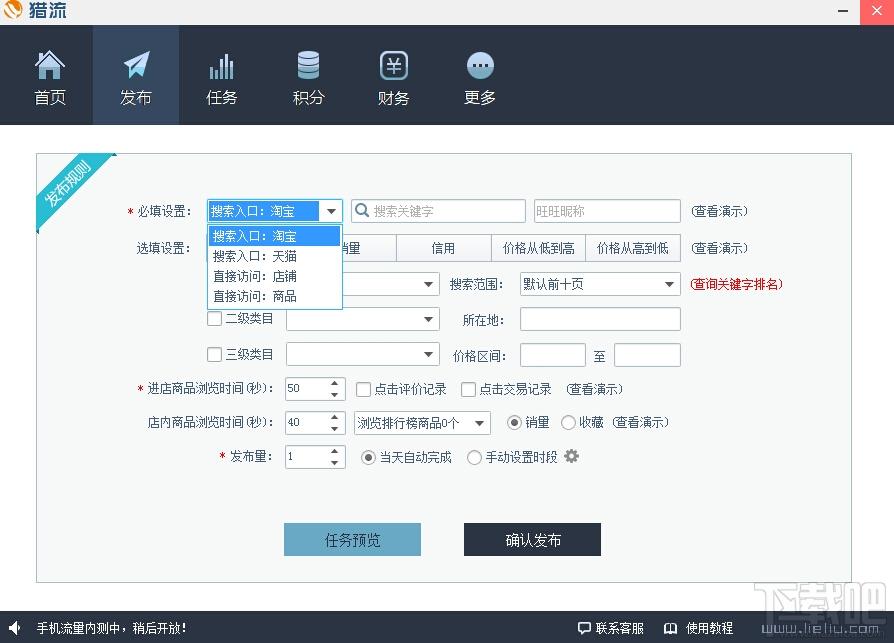Enable the 二级类目 checkbox
Screen dimensions: 894x643
coord(214,319)
